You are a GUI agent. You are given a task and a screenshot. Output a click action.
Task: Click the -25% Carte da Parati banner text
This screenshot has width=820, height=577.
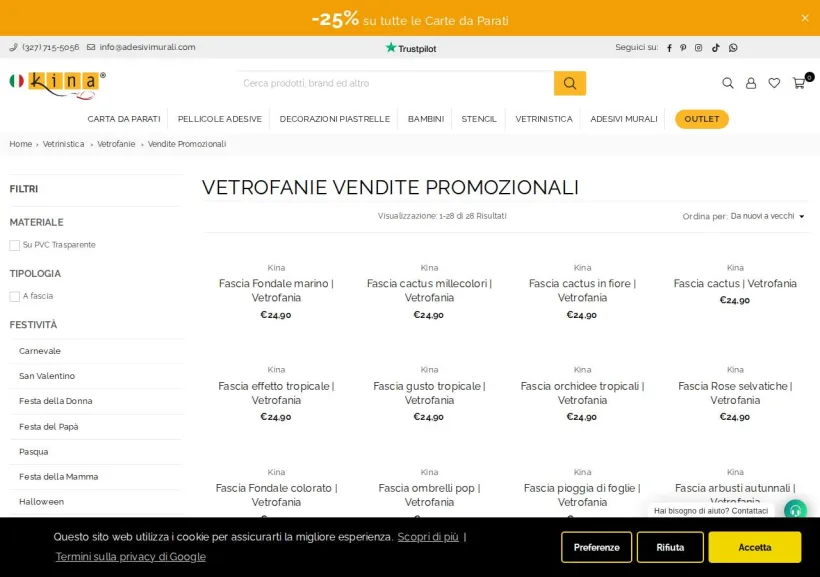pyautogui.click(x=410, y=20)
